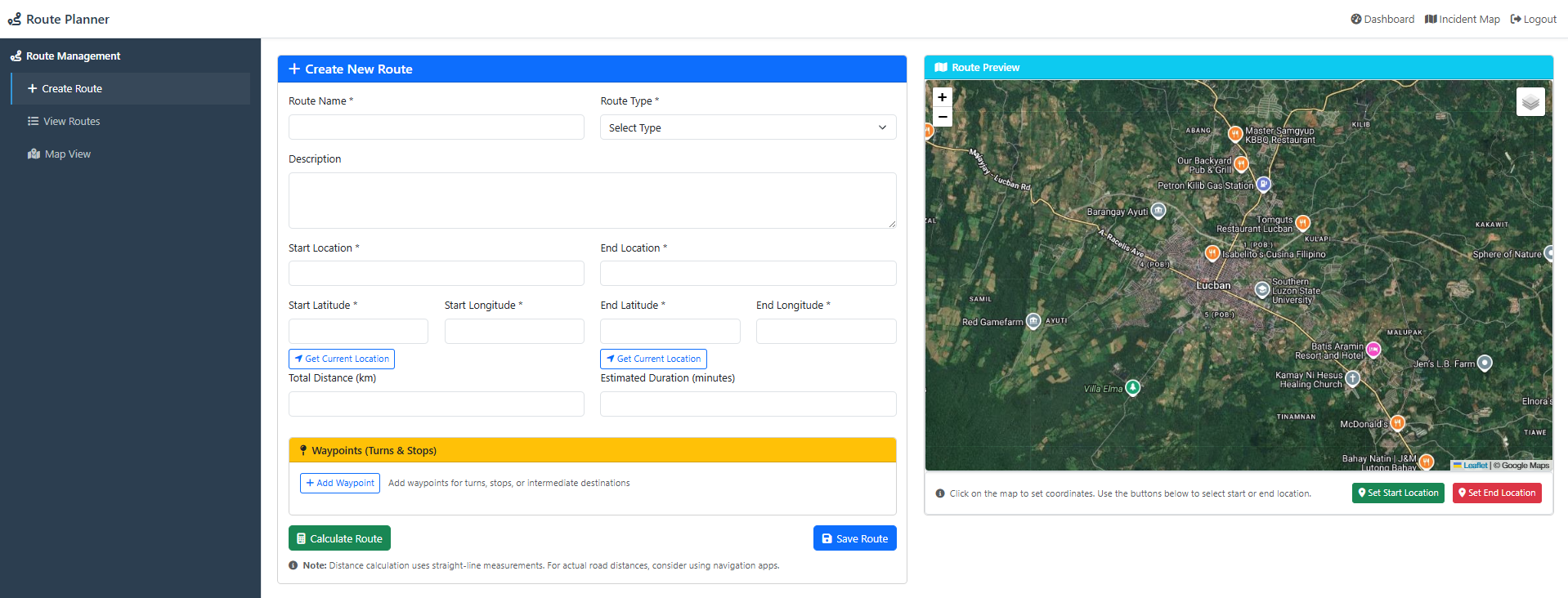Click the Add Waypoint button
This screenshot has width=1568, height=598.
point(340,483)
